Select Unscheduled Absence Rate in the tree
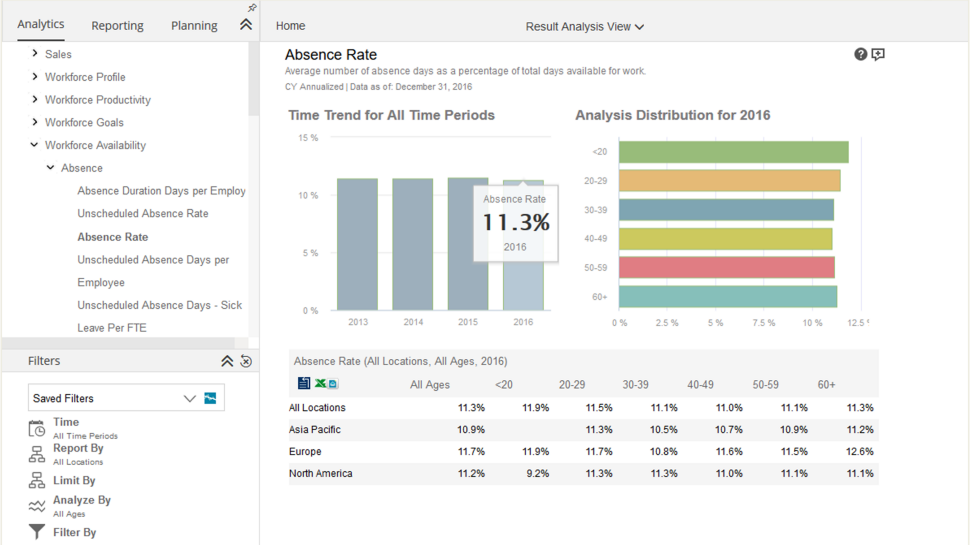The height and width of the screenshot is (545, 971). coord(142,213)
